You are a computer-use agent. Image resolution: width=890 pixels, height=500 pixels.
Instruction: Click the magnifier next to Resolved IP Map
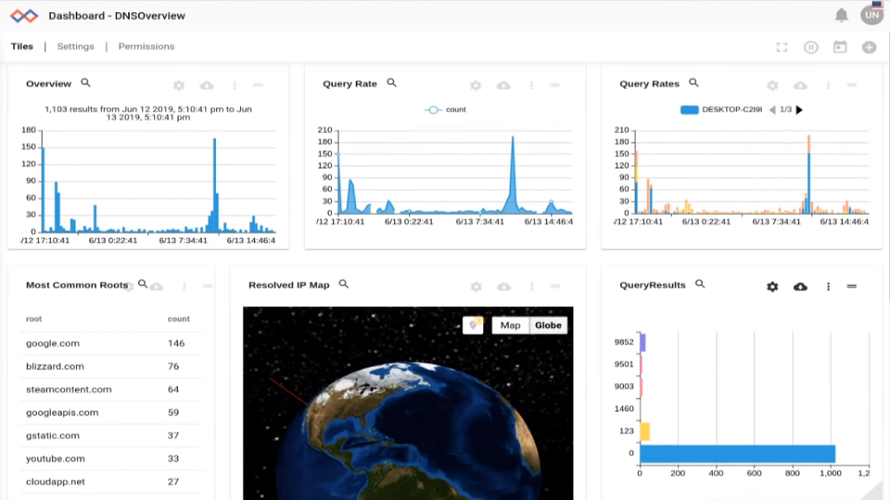[x=344, y=285]
